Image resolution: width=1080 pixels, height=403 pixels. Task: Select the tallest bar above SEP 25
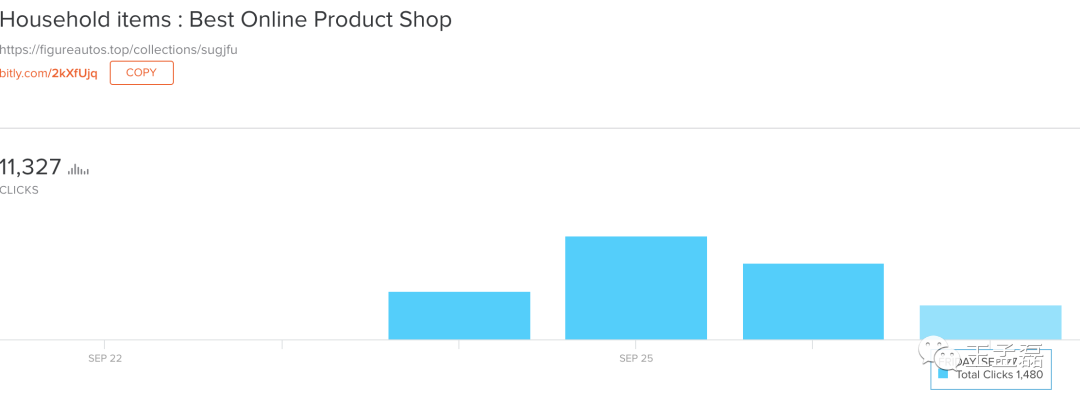pos(636,288)
